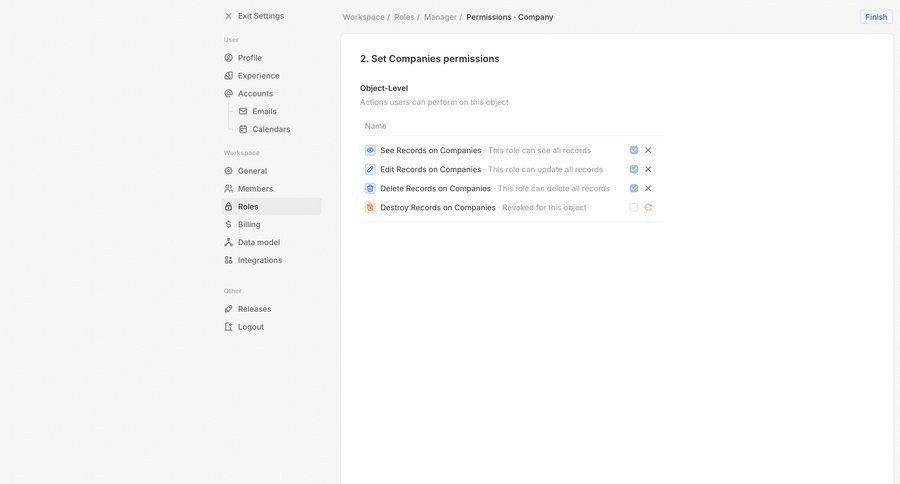900x484 pixels.
Task: Click the Integrations apps icon
Action: (x=228, y=260)
